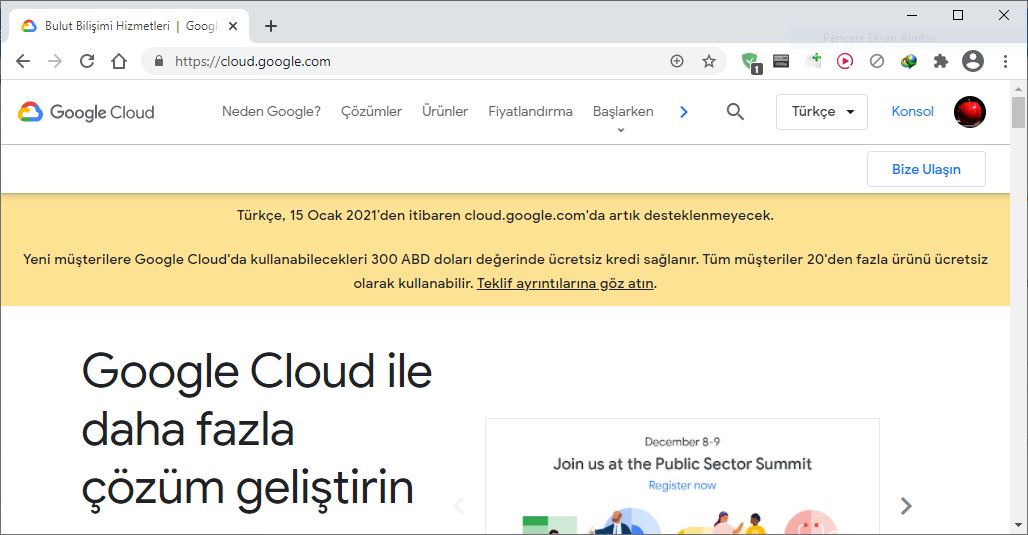Open a new browser tab
This screenshot has height=535, width=1028.
(x=271, y=26)
